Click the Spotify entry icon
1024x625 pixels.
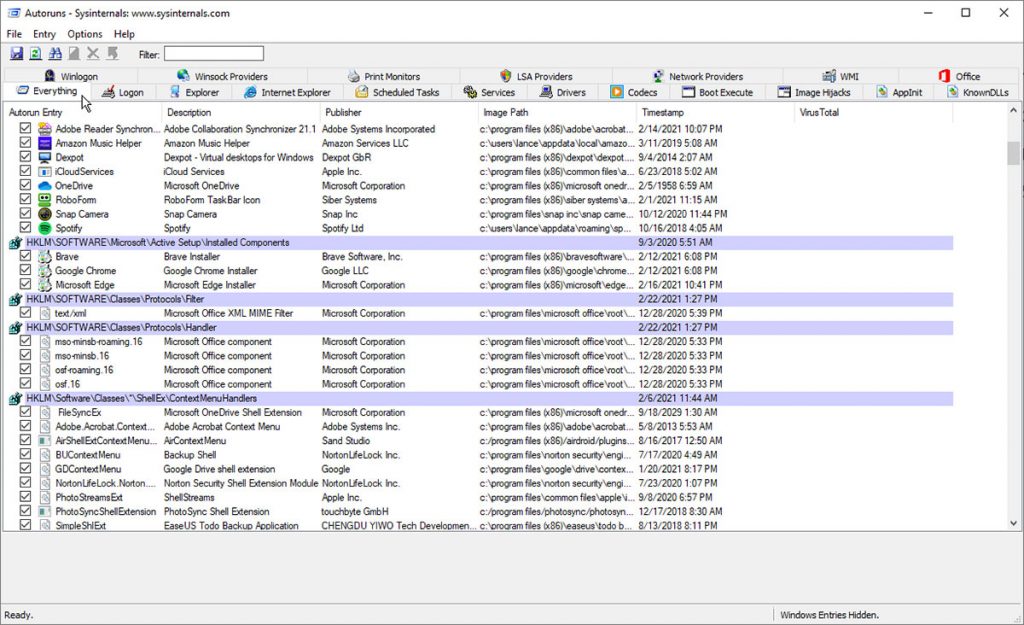tap(45, 228)
